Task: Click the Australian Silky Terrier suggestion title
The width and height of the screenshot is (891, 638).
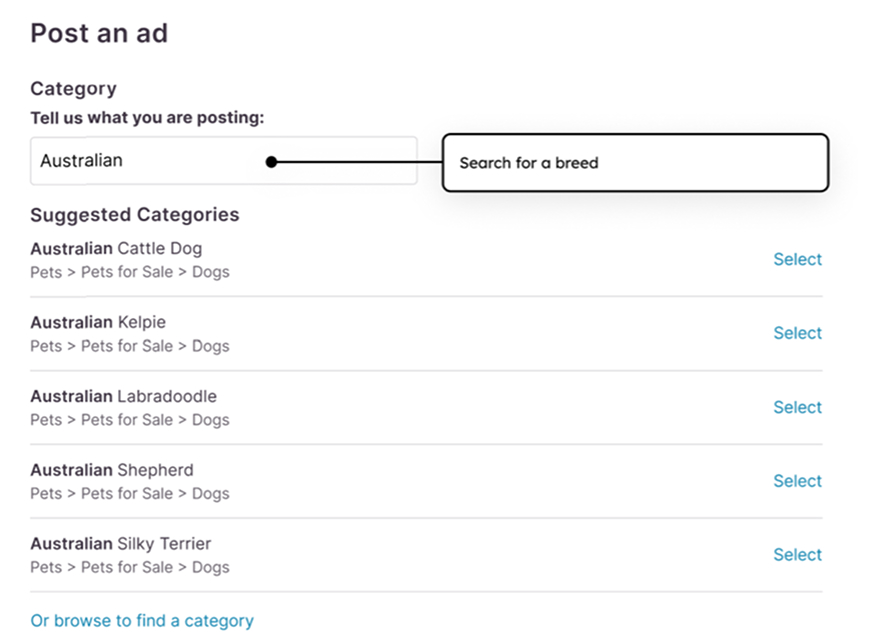Action: click(121, 544)
